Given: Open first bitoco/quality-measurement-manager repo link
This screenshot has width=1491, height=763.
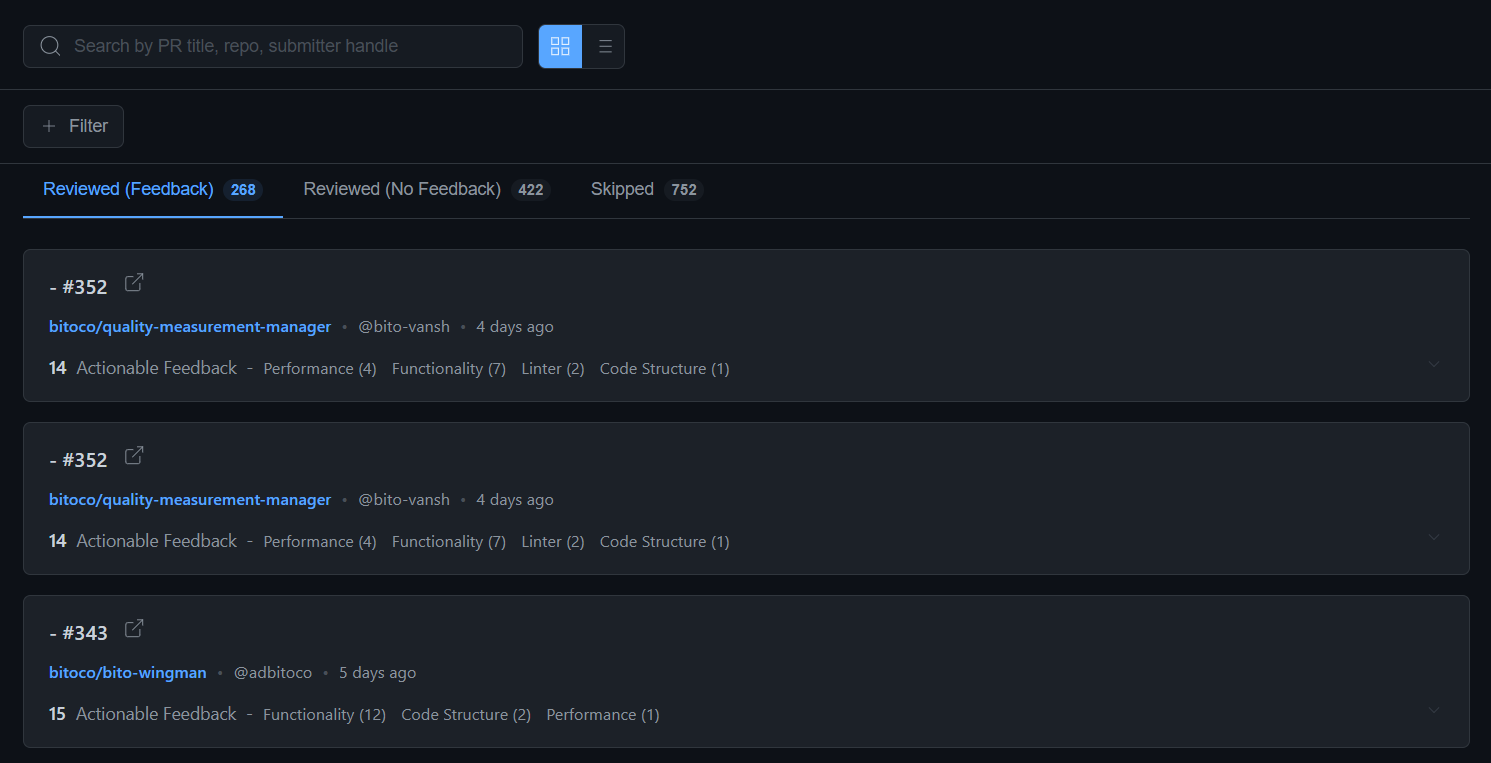Looking at the screenshot, I should [x=190, y=327].
